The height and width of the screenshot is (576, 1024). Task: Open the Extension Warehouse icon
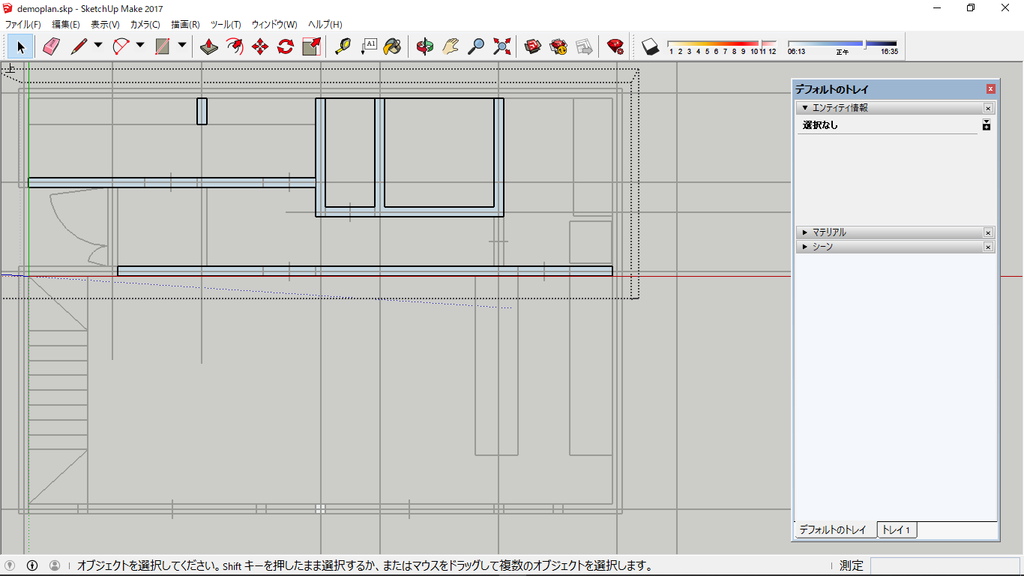pos(558,46)
